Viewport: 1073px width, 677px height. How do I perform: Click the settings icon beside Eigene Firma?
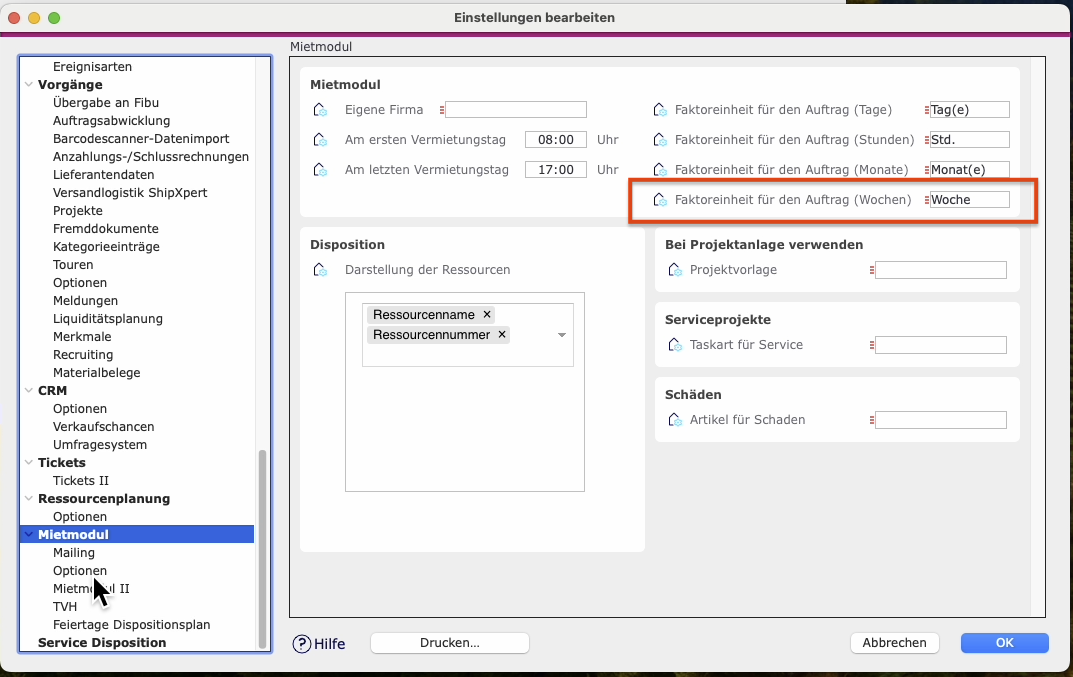click(x=320, y=110)
